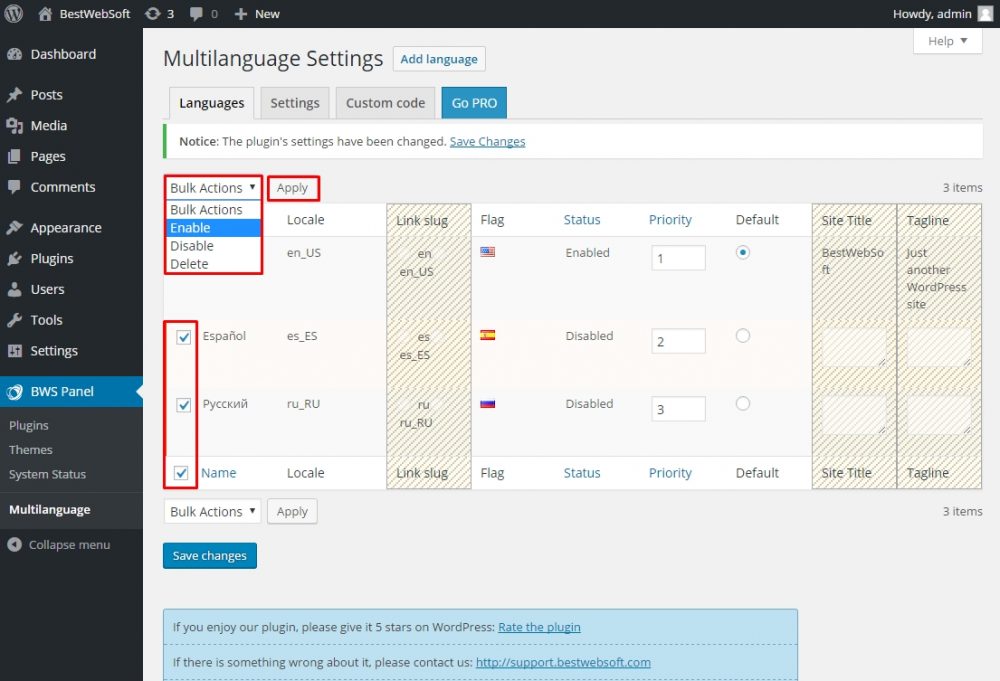Click the Media library icon
The height and width of the screenshot is (681, 1000).
pos(22,126)
